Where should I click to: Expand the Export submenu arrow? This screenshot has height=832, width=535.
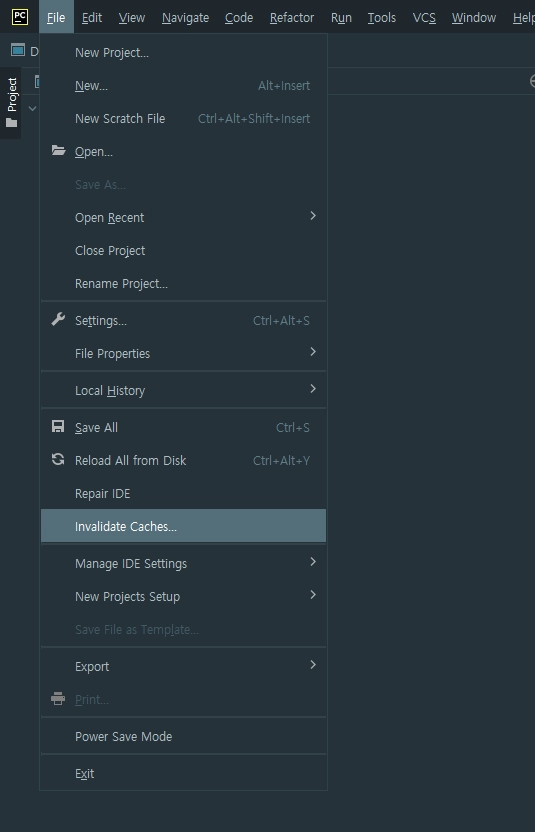pos(313,664)
